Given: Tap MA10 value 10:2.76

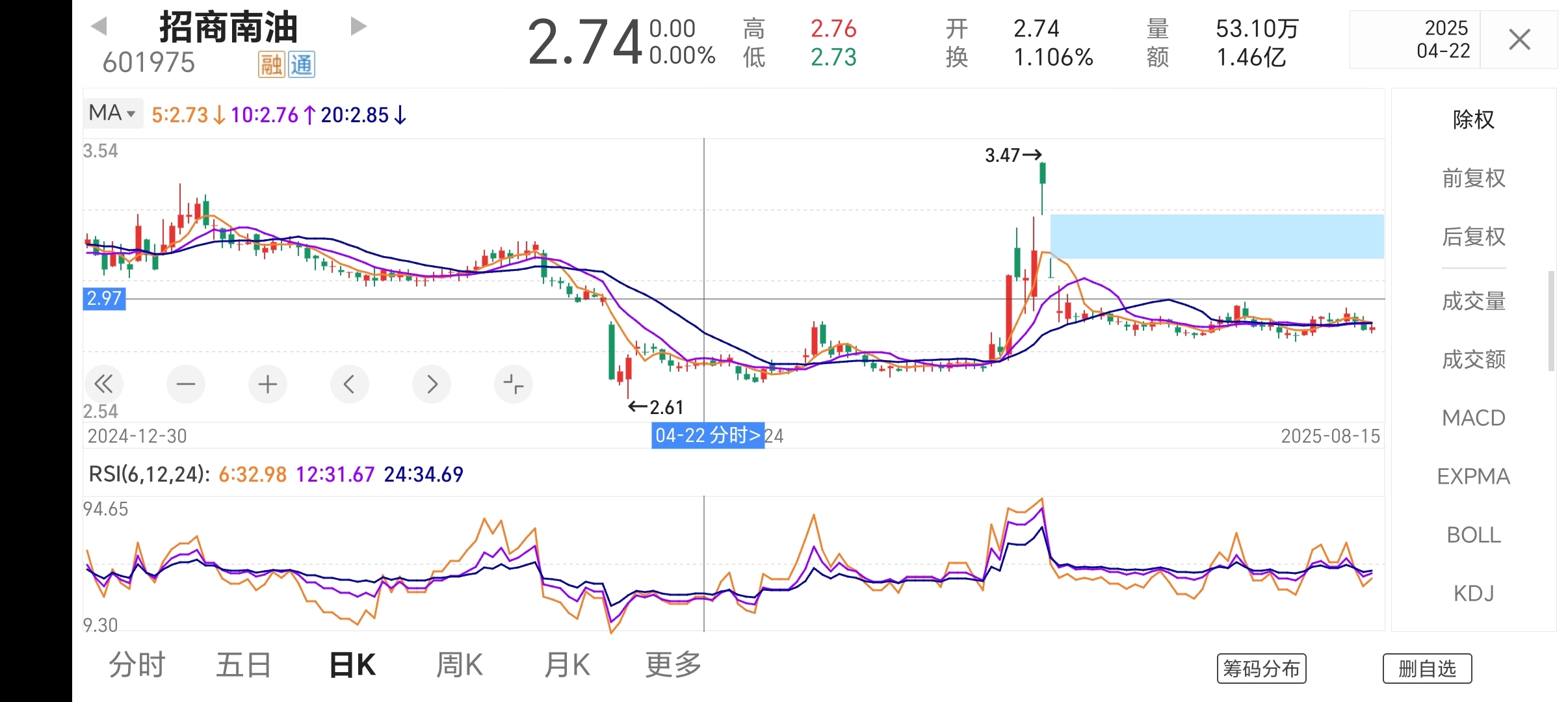Looking at the screenshot, I should pyautogui.click(x=265, y=115).
